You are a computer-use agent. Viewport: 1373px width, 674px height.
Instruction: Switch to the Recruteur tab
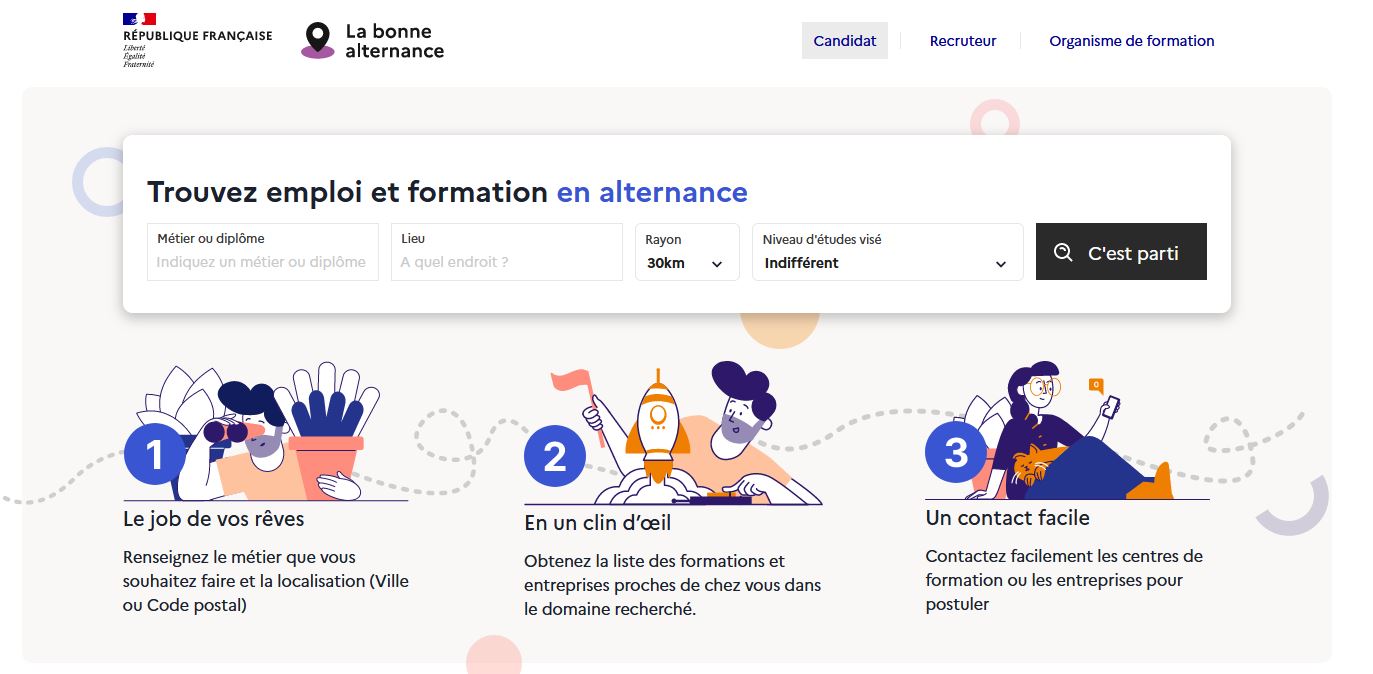(963, 41)
